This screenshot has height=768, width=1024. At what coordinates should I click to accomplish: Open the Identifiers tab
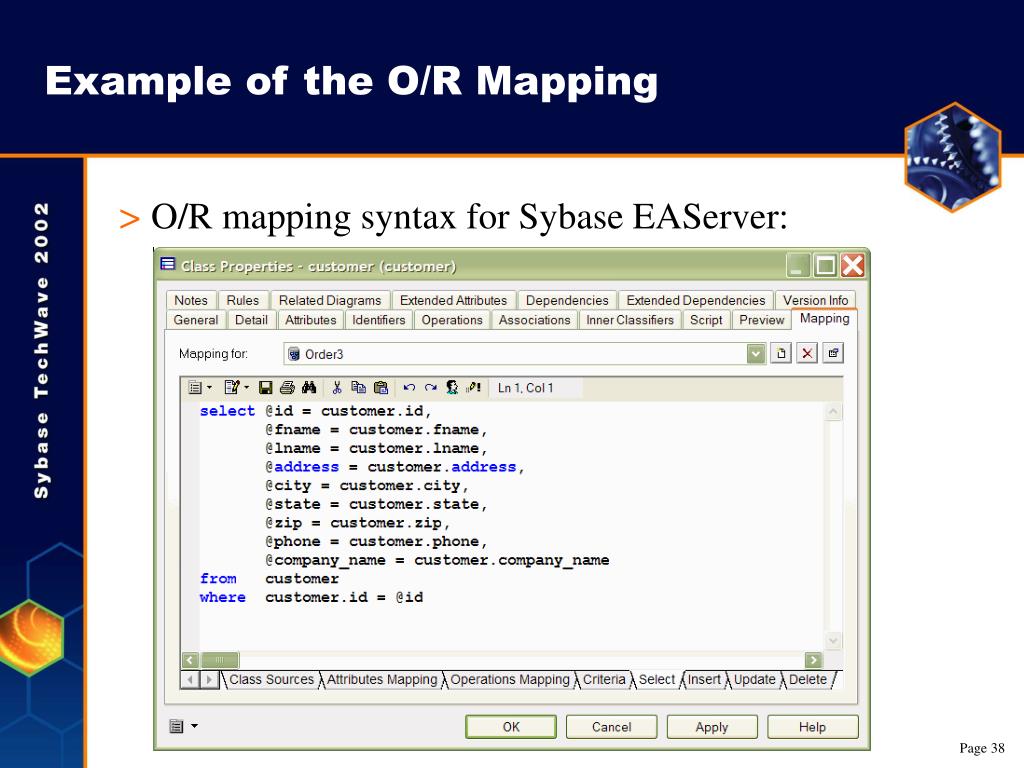point(379,320)
